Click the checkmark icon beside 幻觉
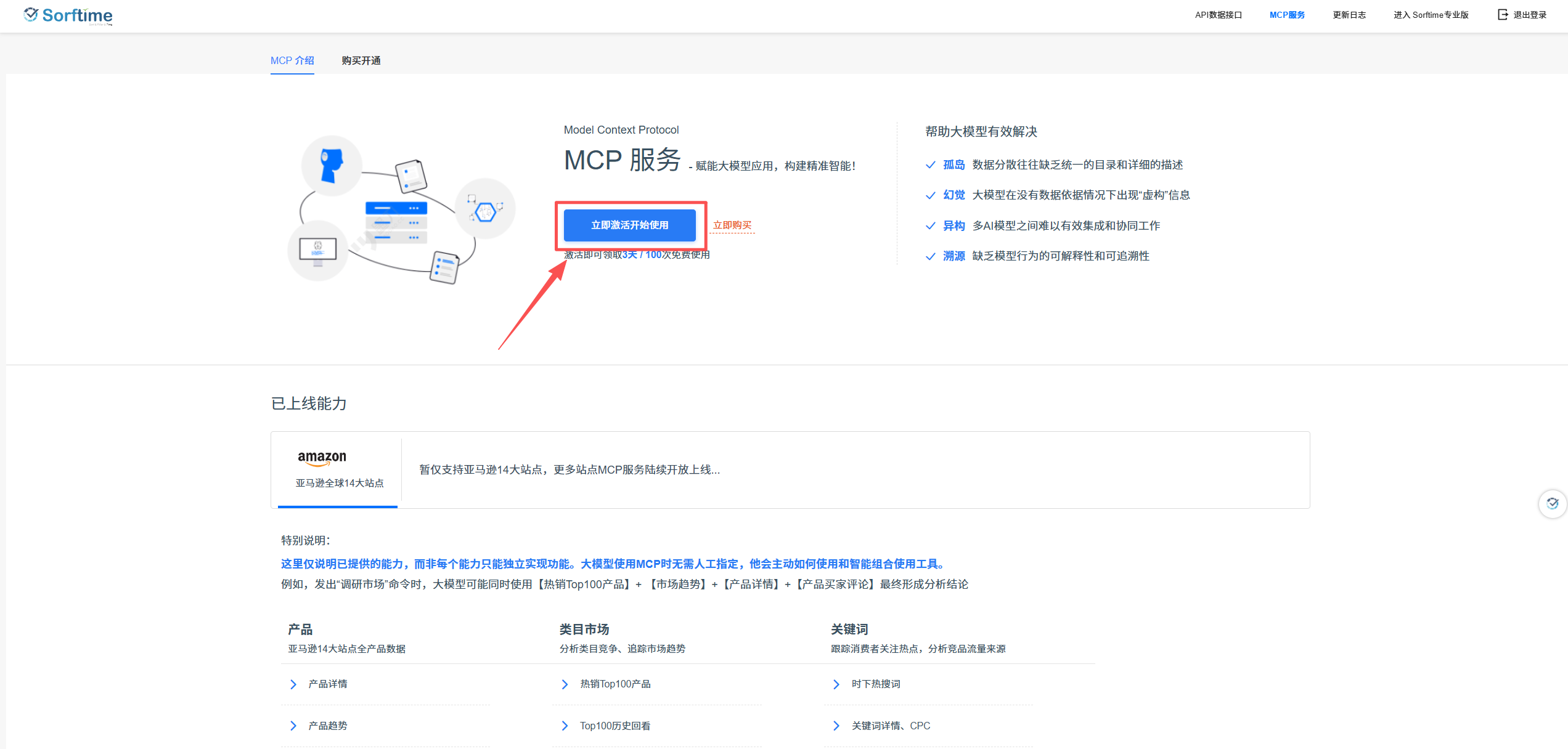Viewport: 1568px width, 749px height. click(x=930, y=195)
